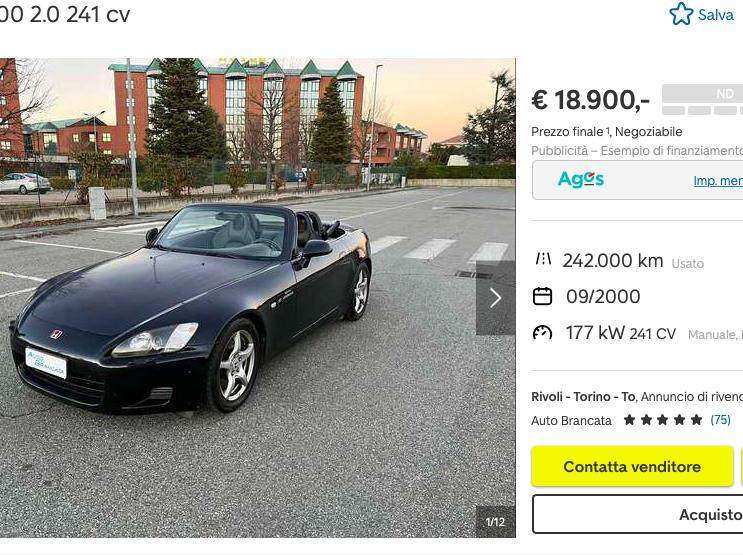Click the 1/12 photo counter
Viewport: 743px width, 555px height.
(495, 522)
